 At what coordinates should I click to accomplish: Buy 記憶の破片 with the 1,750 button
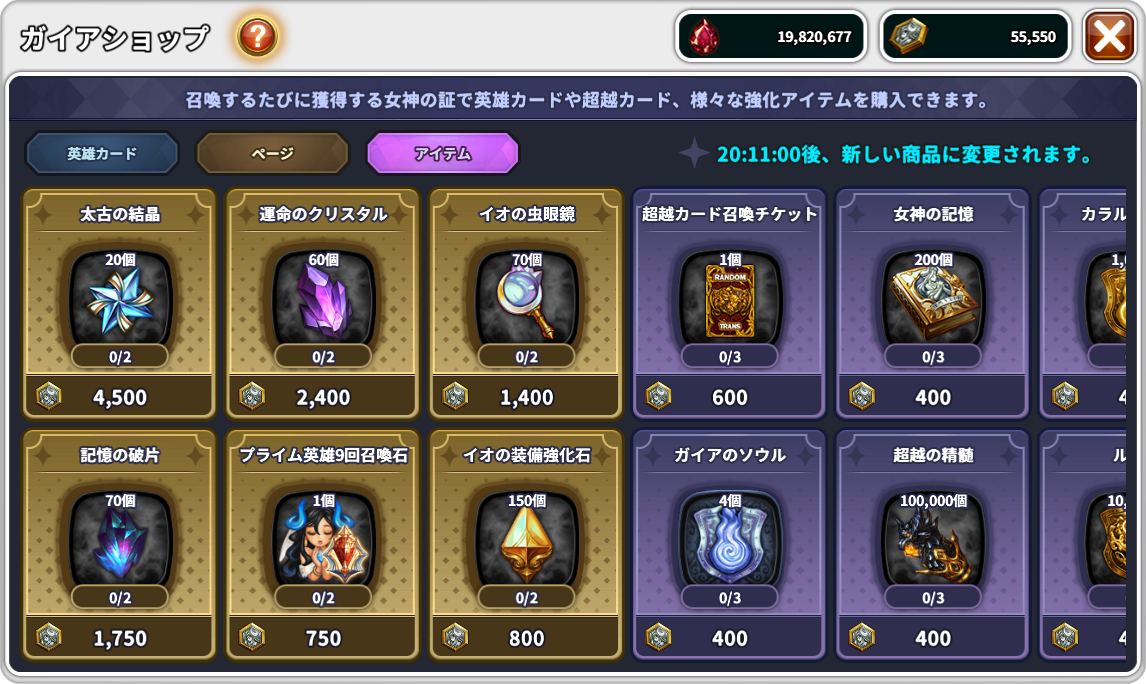tap(119, 638)
